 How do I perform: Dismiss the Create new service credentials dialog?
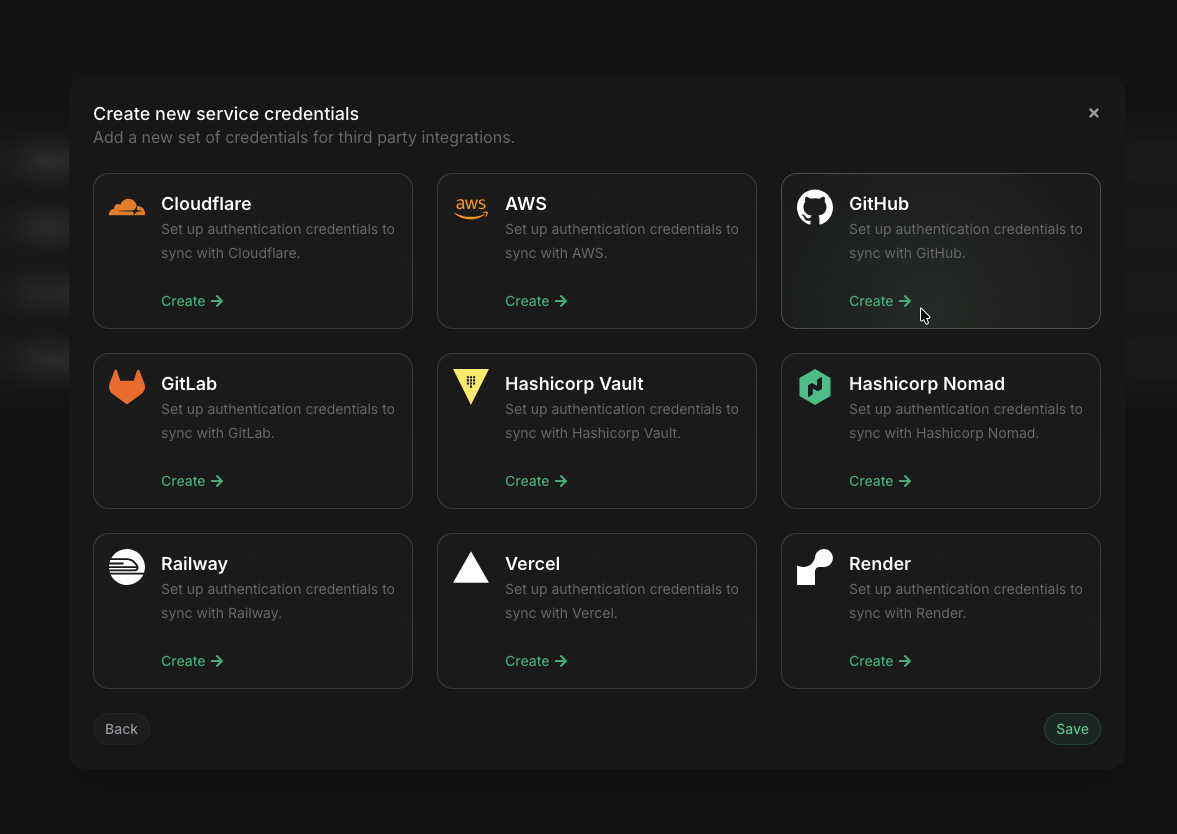click(1093, 113)
